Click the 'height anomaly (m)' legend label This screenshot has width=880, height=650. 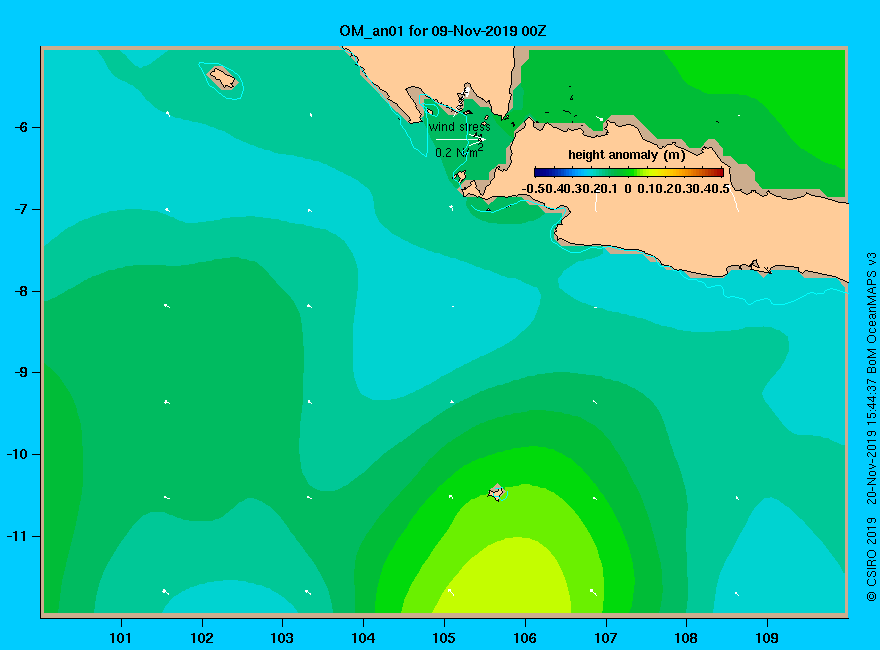pos(626,154)
